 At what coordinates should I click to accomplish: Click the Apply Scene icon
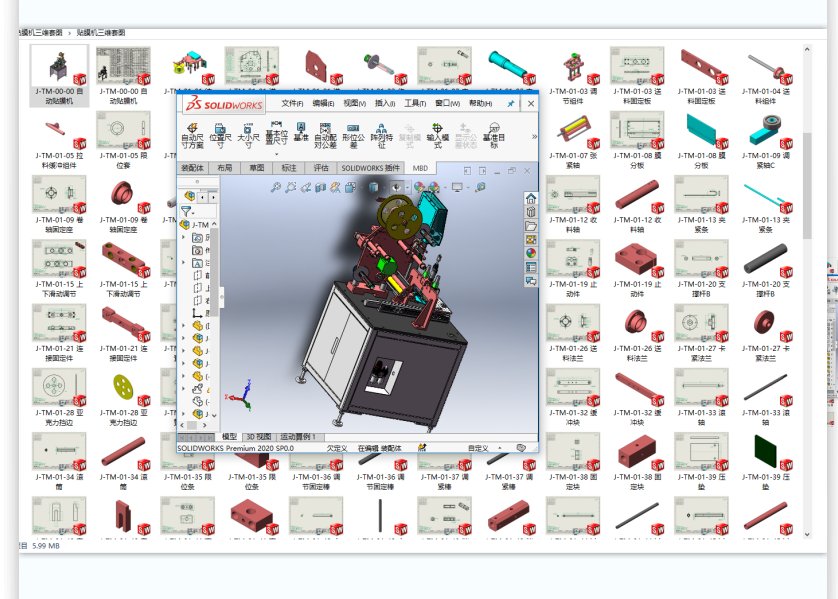coord(434,187)
